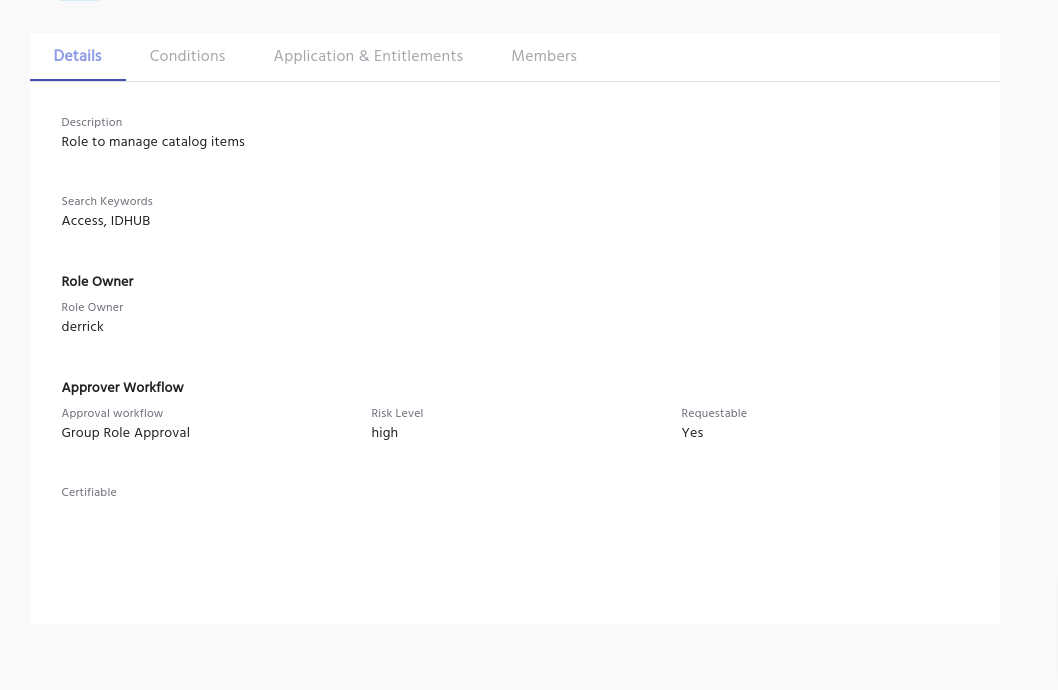Viewport: 1058px width, 690px height.
Task: Select the 'Yes' requestable value
Action: [x=692, y=433]
